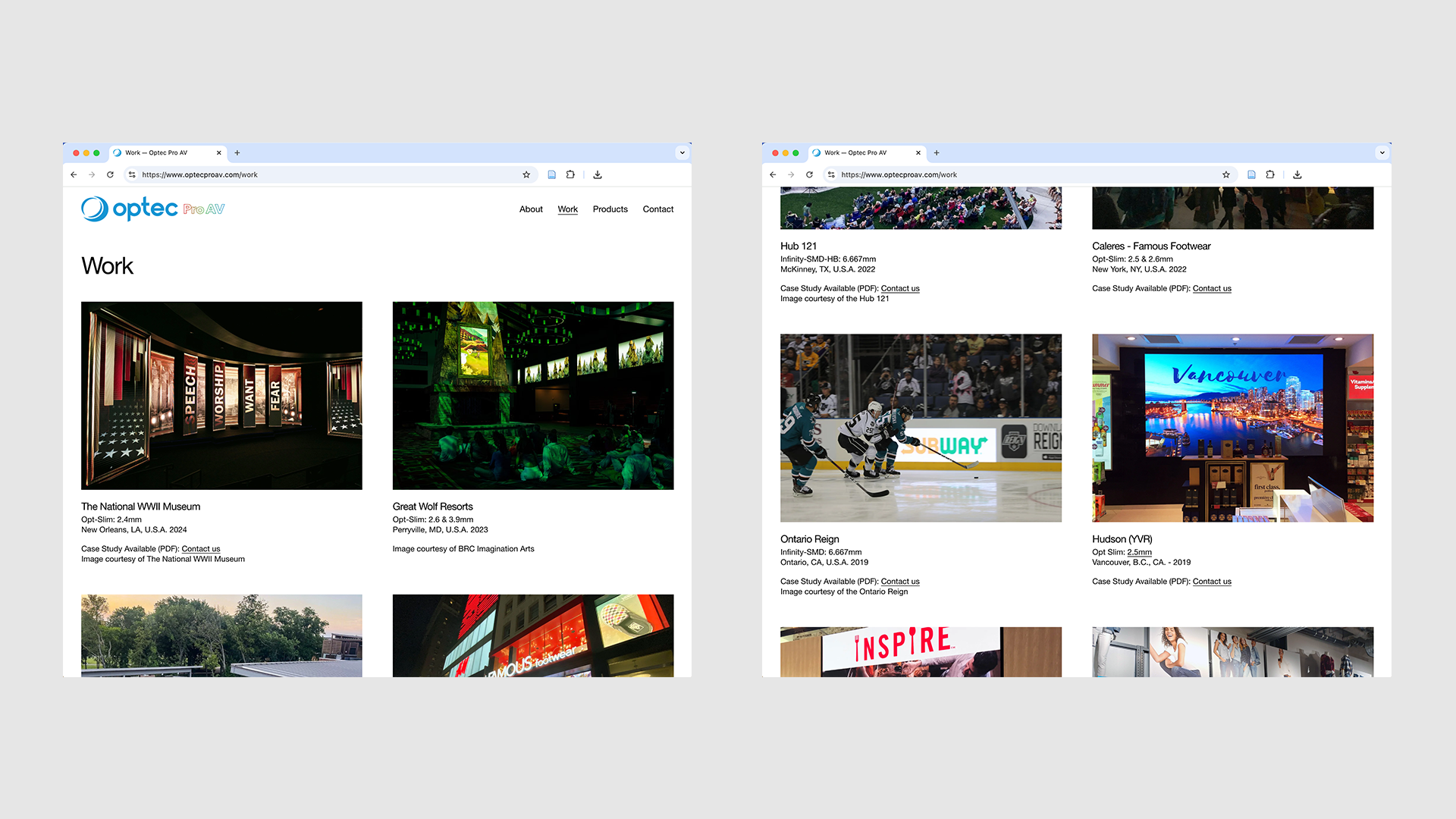The image size is (1456, 819).
Task: Close the Work tab in left window
Action: point(219,152)
